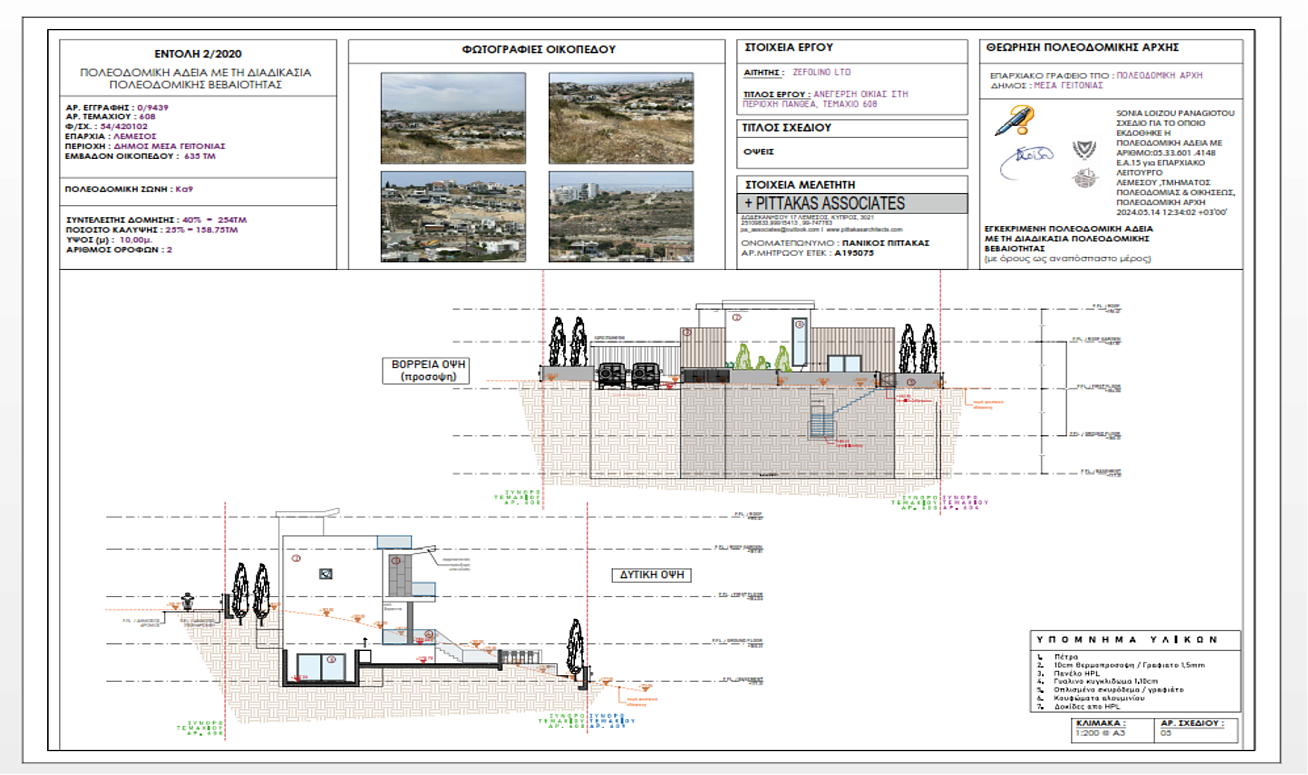Click the Cyprus coat of arms emblem
This screenshot has height=775, width=1308.
[1080, 150]
